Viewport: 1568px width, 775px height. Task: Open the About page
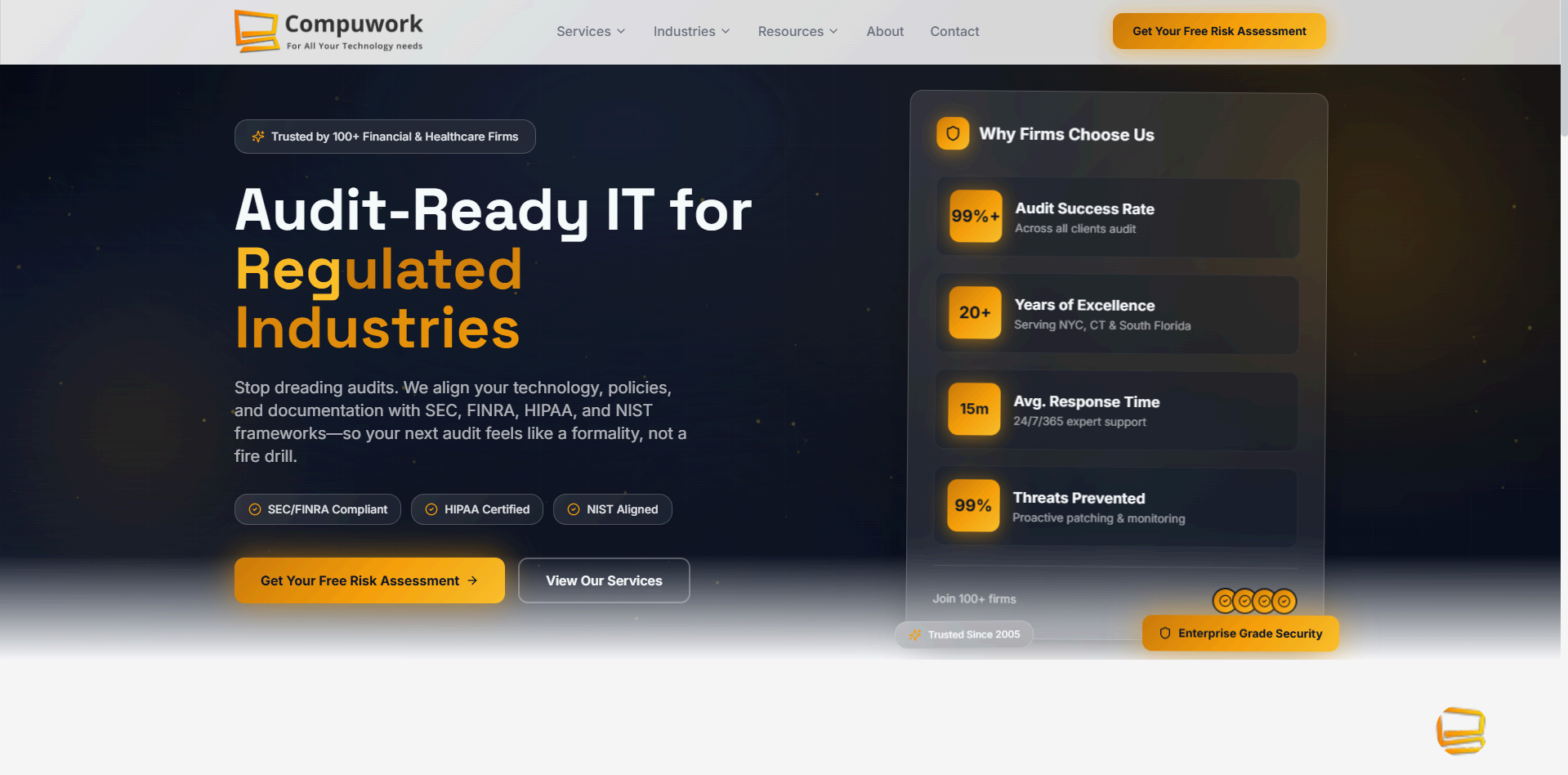click(885, 31)
